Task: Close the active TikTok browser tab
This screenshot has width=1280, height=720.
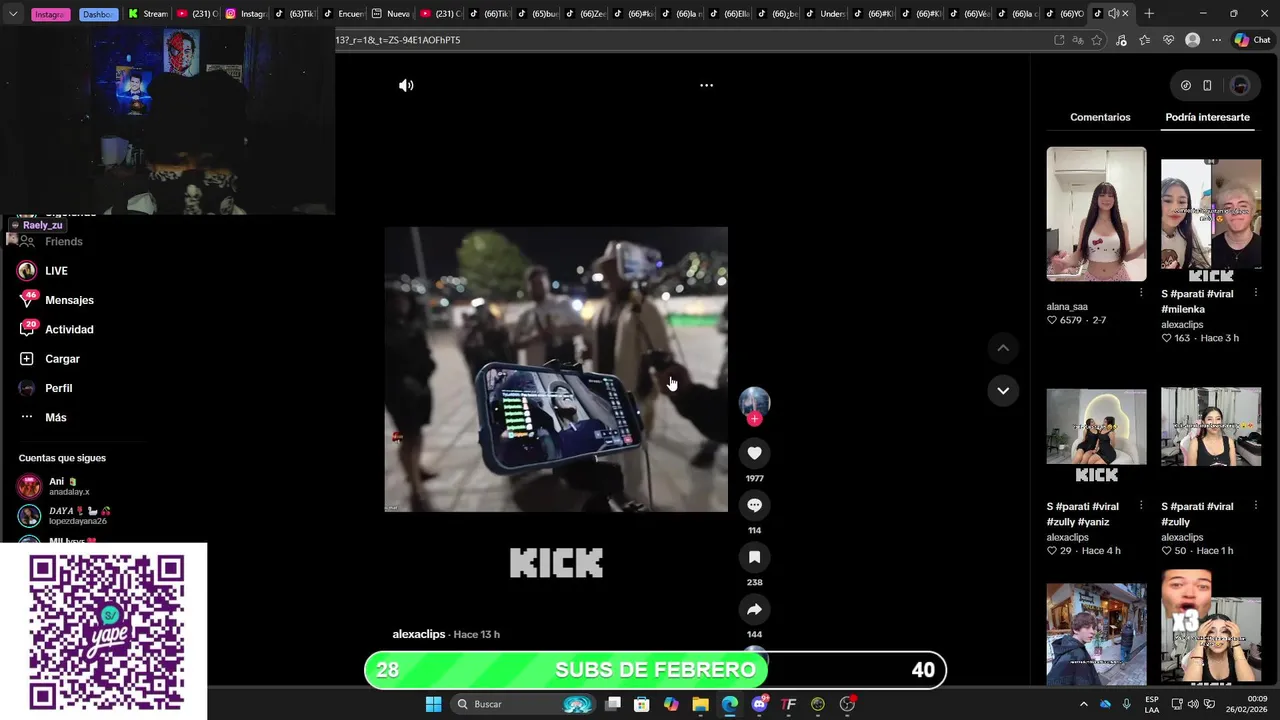Action: click(x=1125, y=14)
